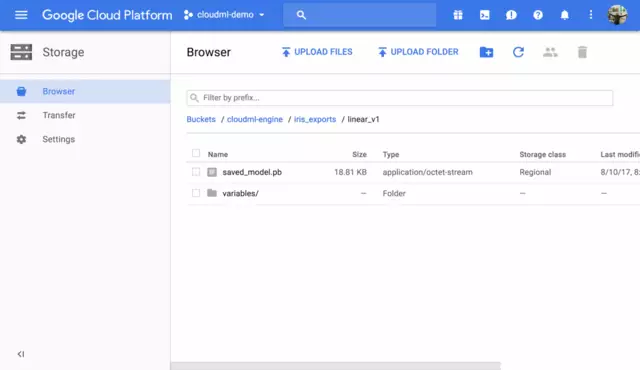Screen dimensions: 640x370
Task: Open the help question mark icon
Action: coord(538,15)
